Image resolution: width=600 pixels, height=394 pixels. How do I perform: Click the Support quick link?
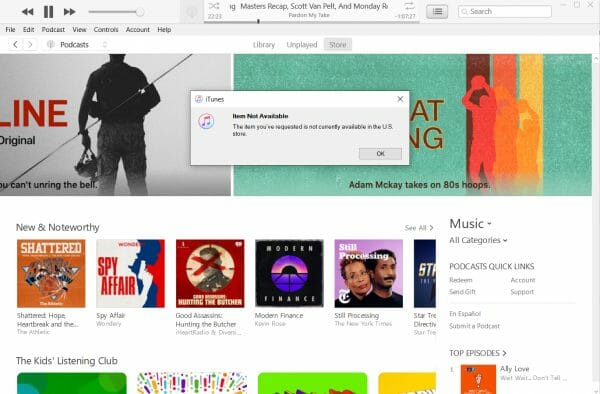pyautogui.click(x=522, y=292)
